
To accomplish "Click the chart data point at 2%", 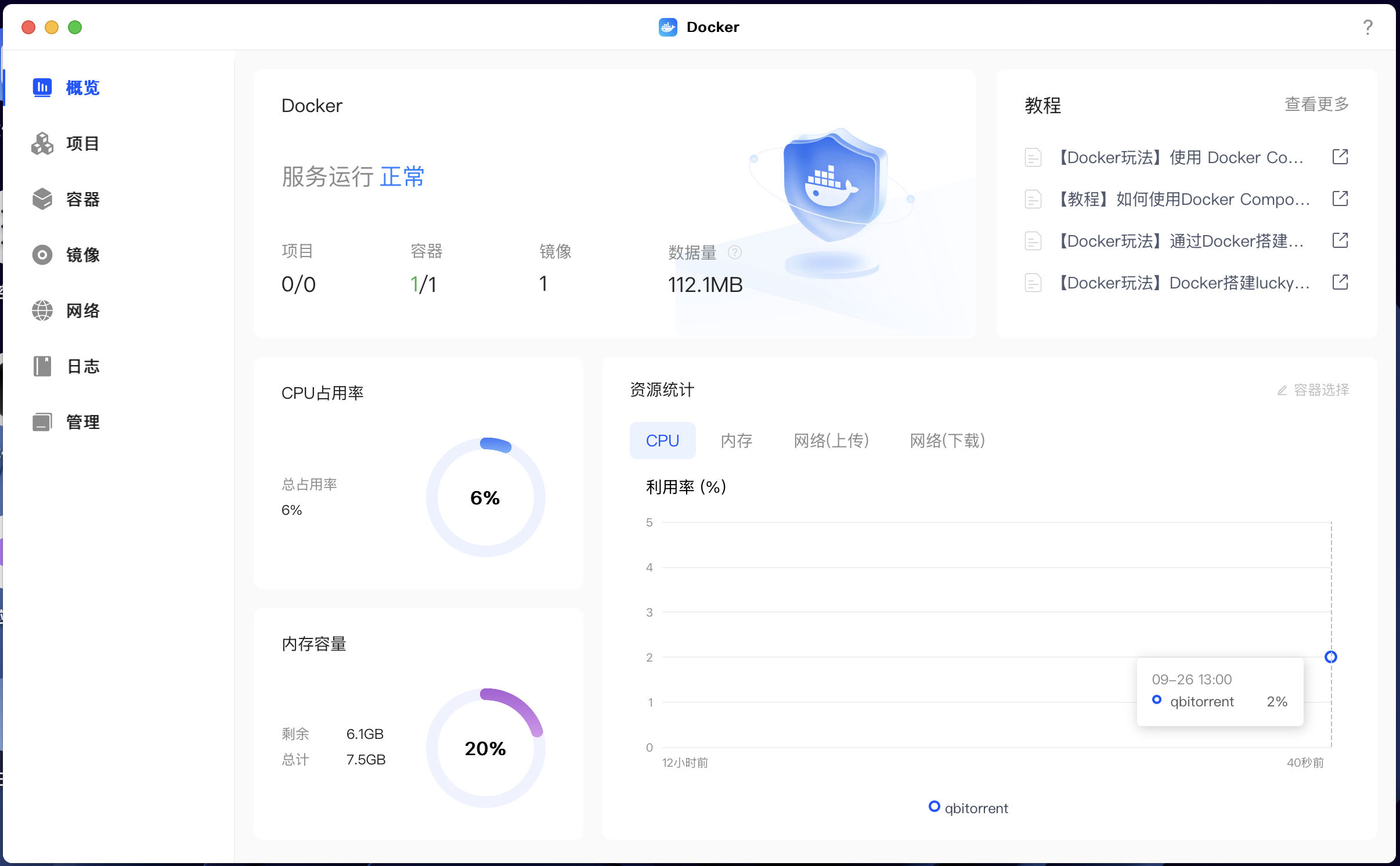I will click(1330, 657).
